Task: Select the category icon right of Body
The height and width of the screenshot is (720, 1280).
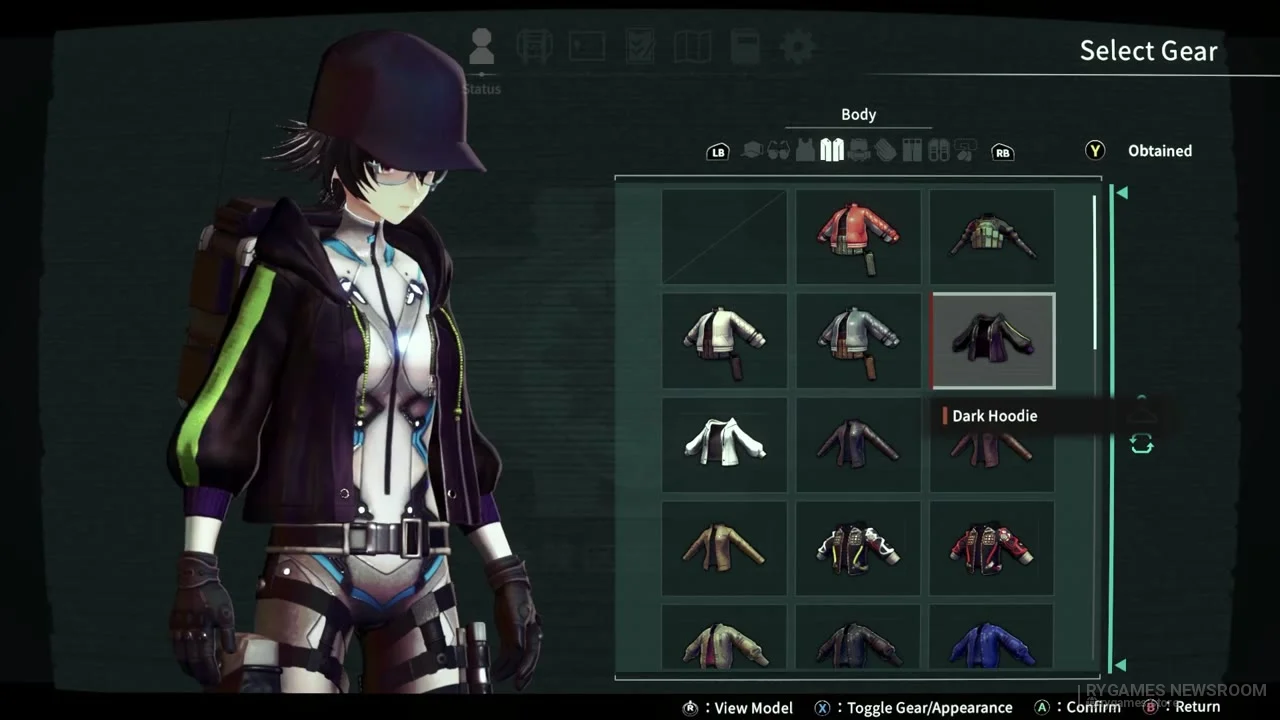Action: click(x=859, y=151)
